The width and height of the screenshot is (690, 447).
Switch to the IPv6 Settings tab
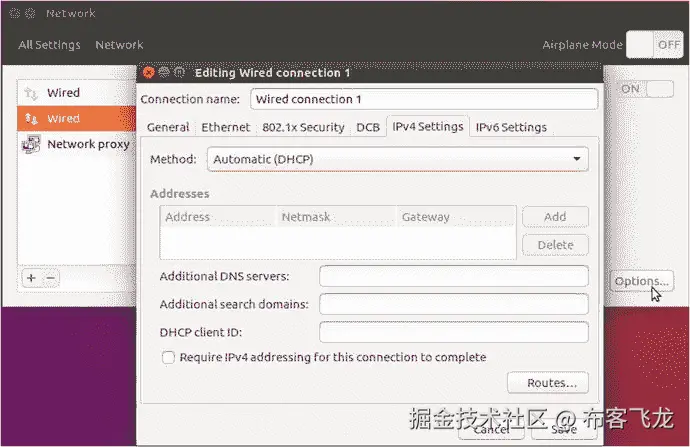511,127
